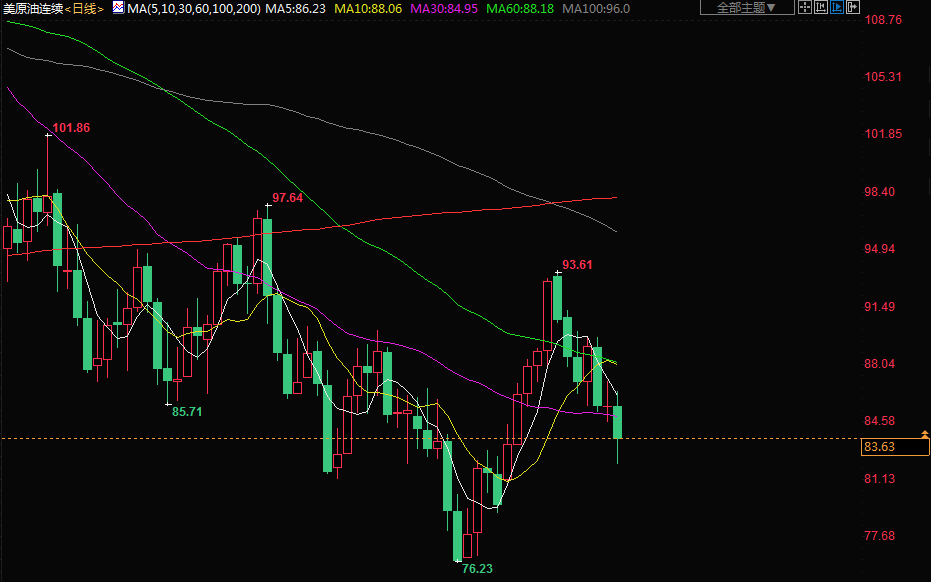Click the 101.86 high price marker
The height and width of the screenshot is (582, 931).
pos(71,128)
